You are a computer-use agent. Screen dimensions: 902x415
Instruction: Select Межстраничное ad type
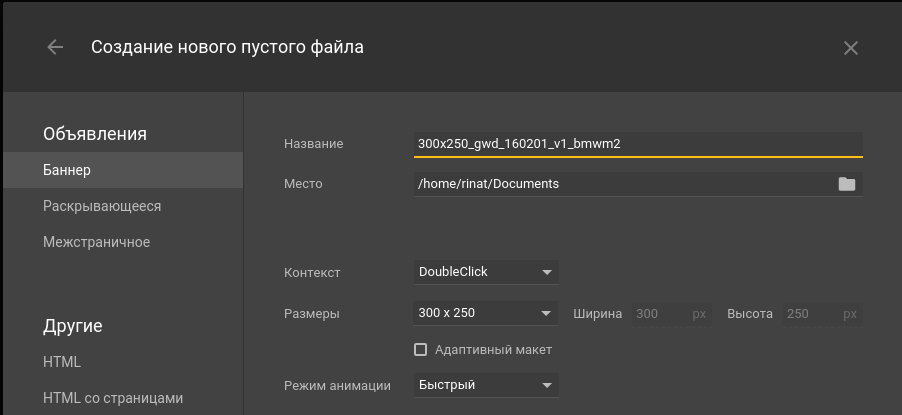(x=96, y=242)
